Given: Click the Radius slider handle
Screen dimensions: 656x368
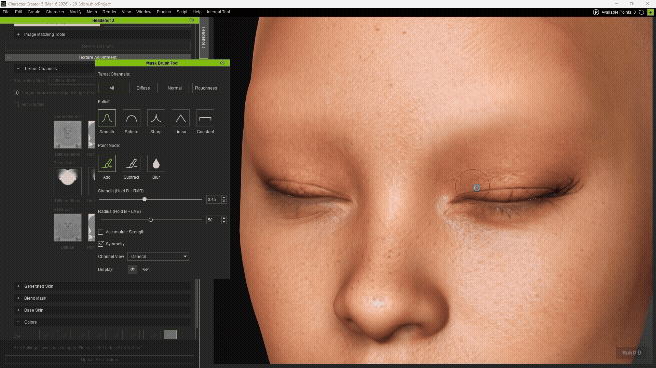Looking at the screenshot, I should 151,220.
